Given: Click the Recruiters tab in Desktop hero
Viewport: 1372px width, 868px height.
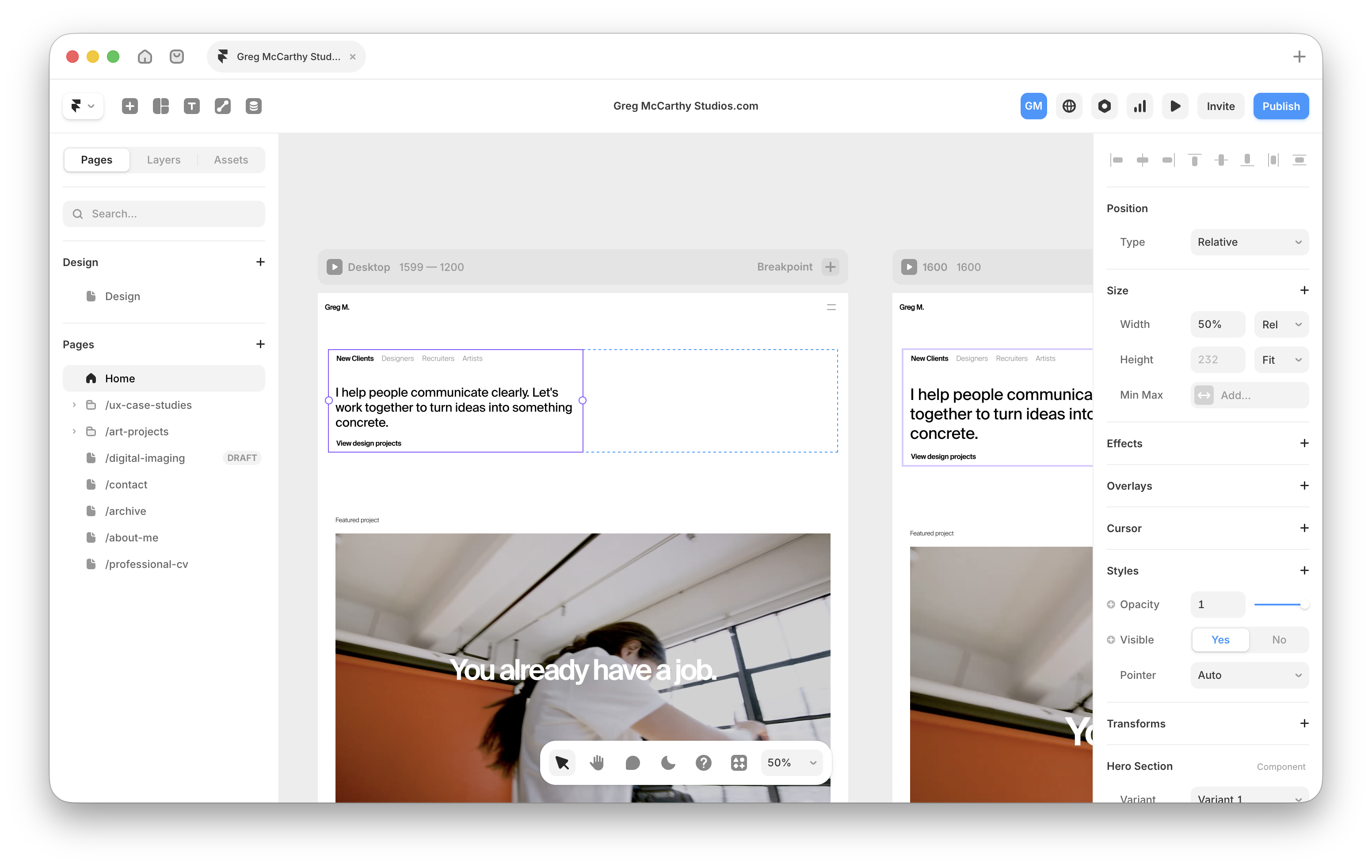Looking at the screenshot, I should [x=438, y=358].
